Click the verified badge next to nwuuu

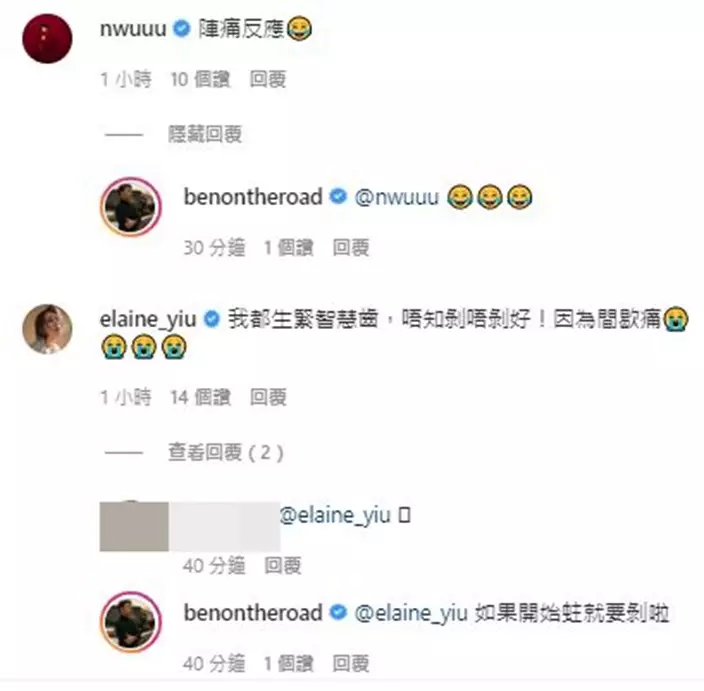click(182, 29)
